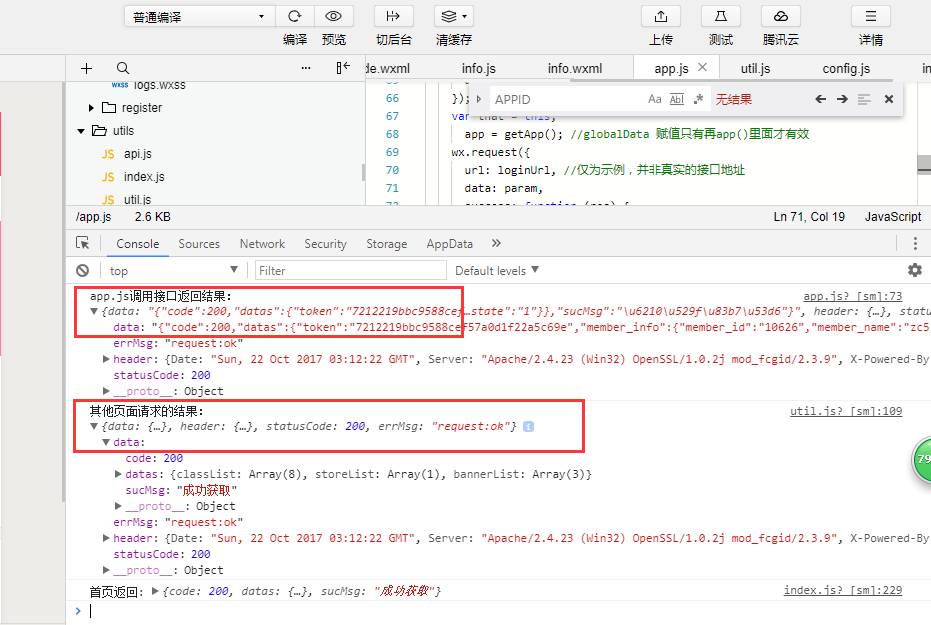This screenshot has width=931, height=625.
Task: Open the Storage tab
Action: click(x=387, y=243)
